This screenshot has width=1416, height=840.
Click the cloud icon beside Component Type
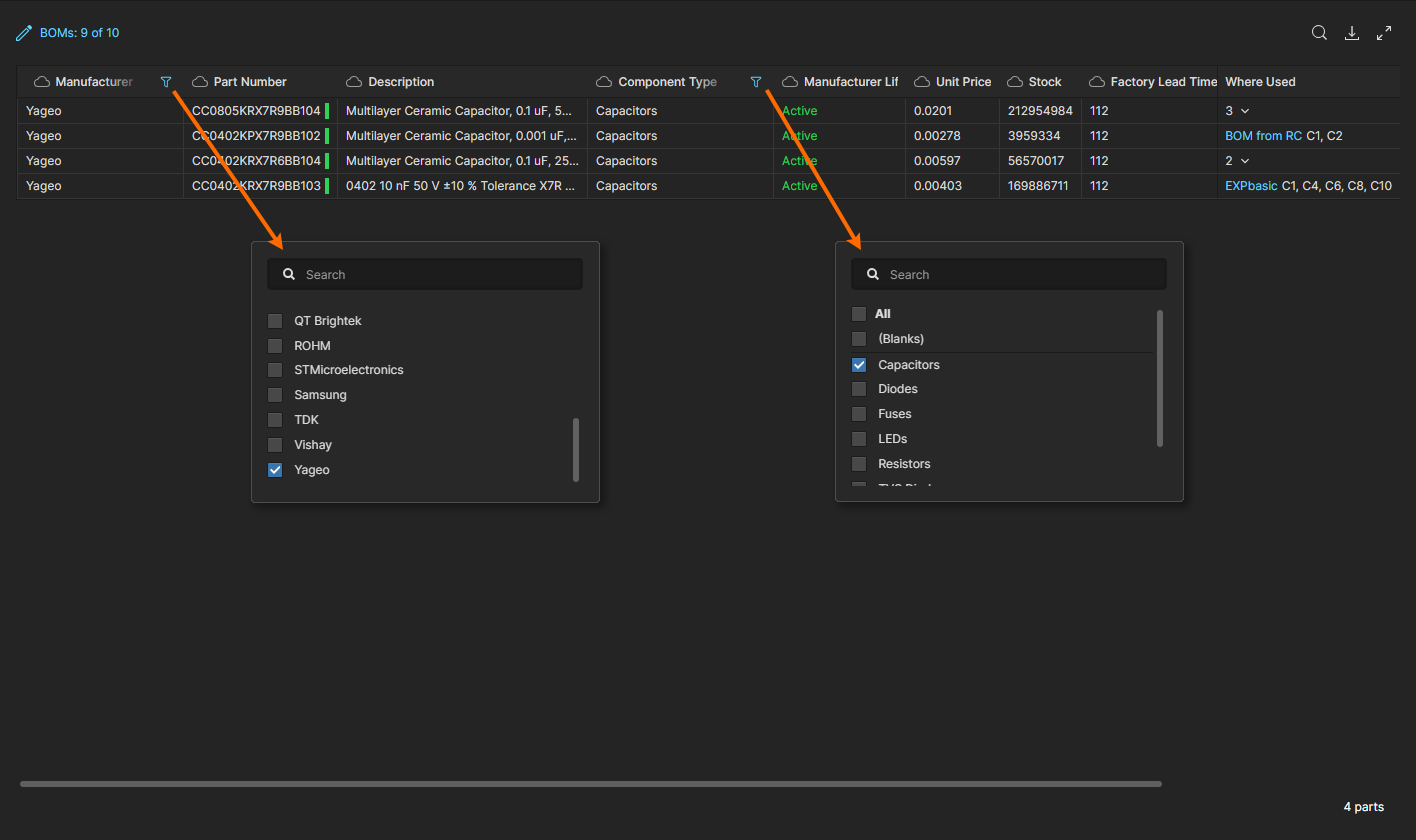click(604, 82)
